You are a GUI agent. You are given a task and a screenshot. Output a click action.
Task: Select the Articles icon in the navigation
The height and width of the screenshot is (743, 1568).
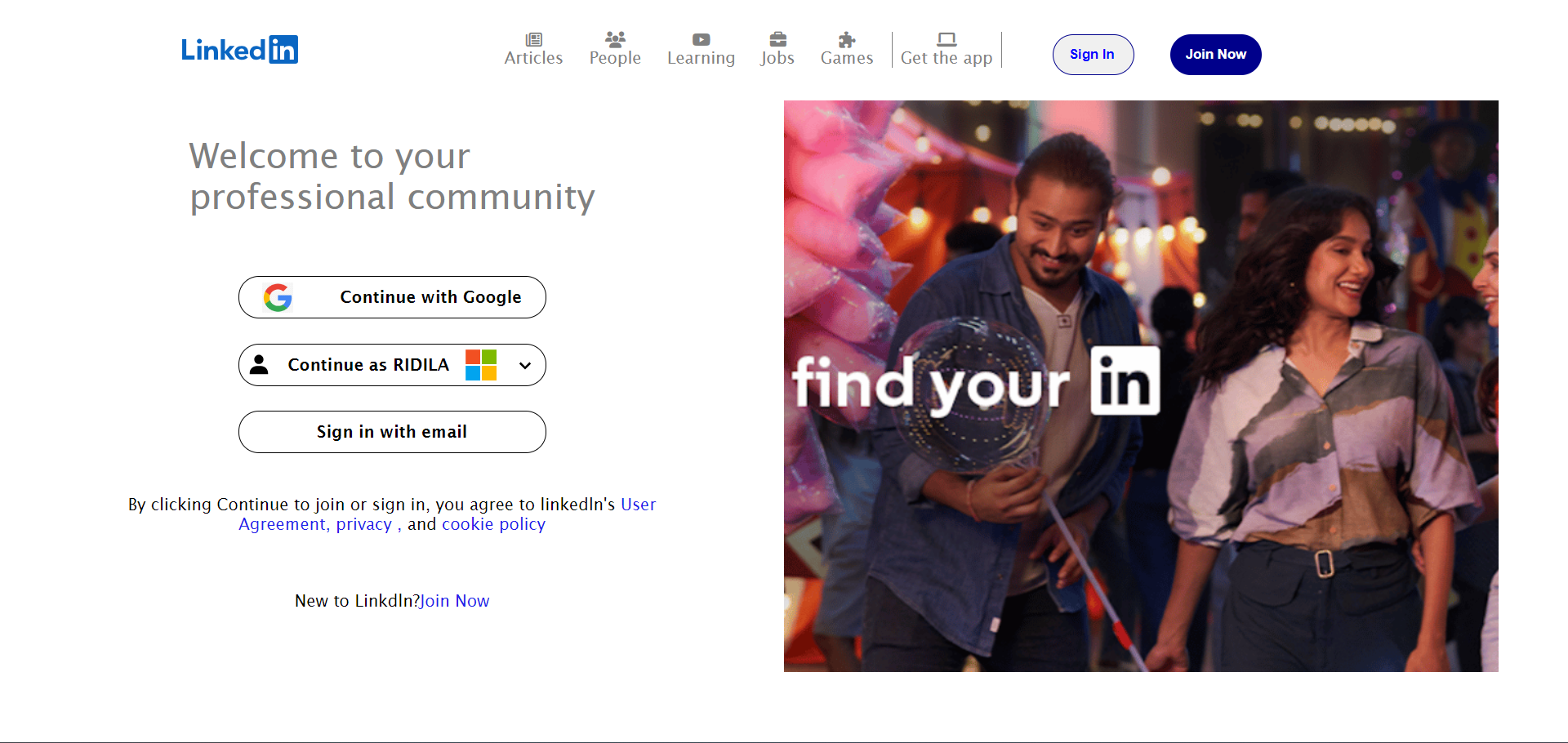pyautogui.click(x=533, y=38)
